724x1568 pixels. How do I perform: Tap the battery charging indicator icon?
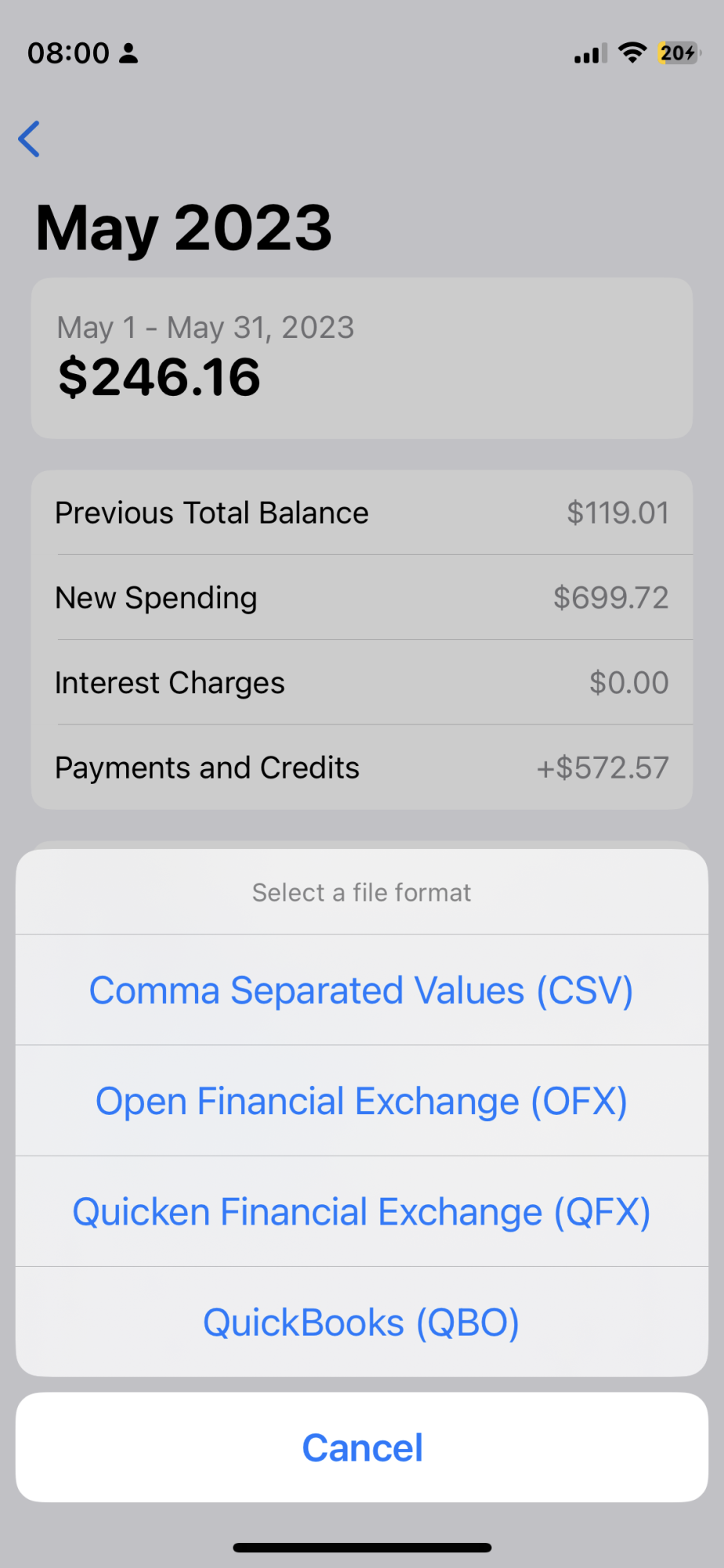point(679,53)
